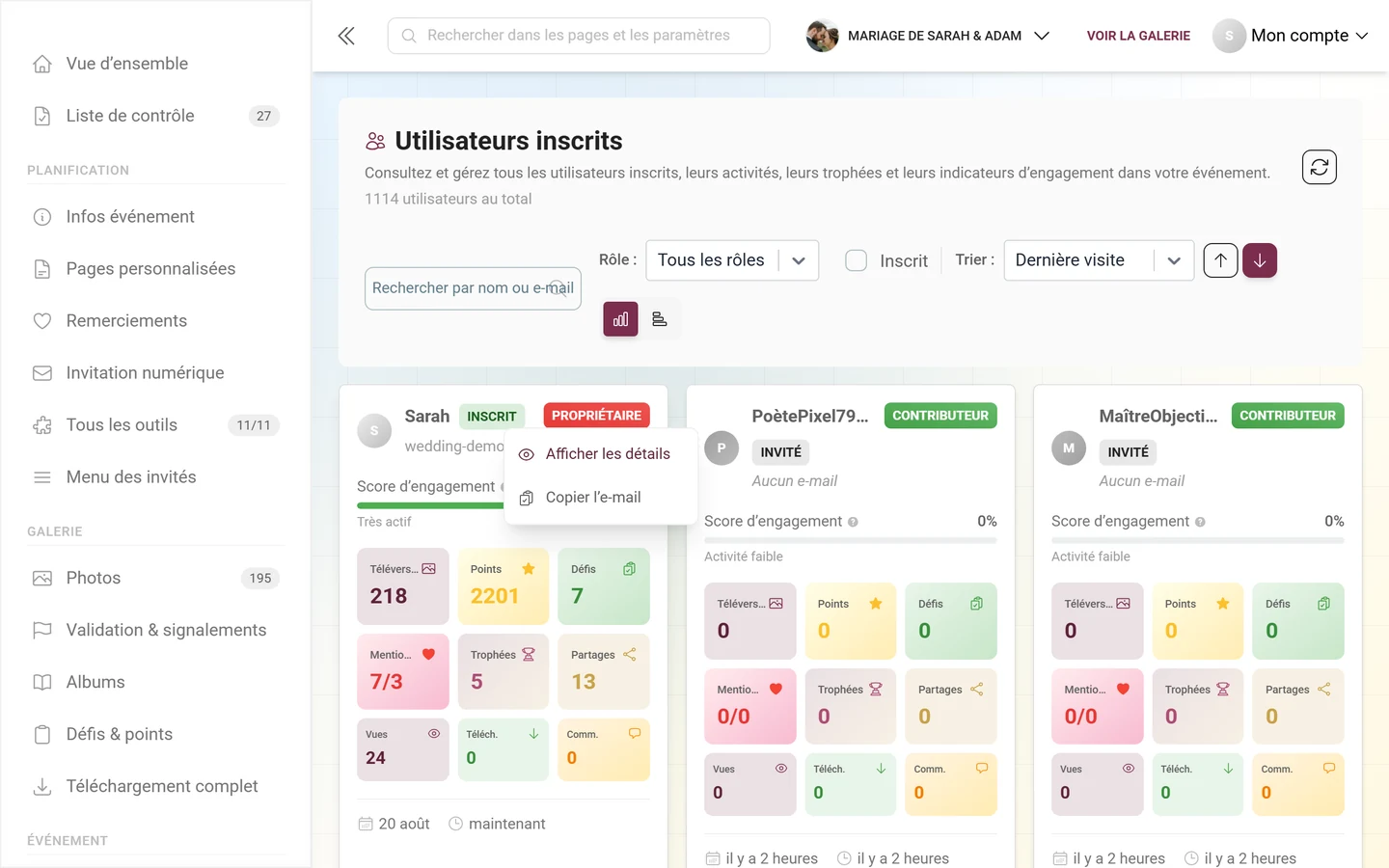Expand the Mon compte menu
Viewport: 1389px width, 868px height.
tap(1292, 36)
